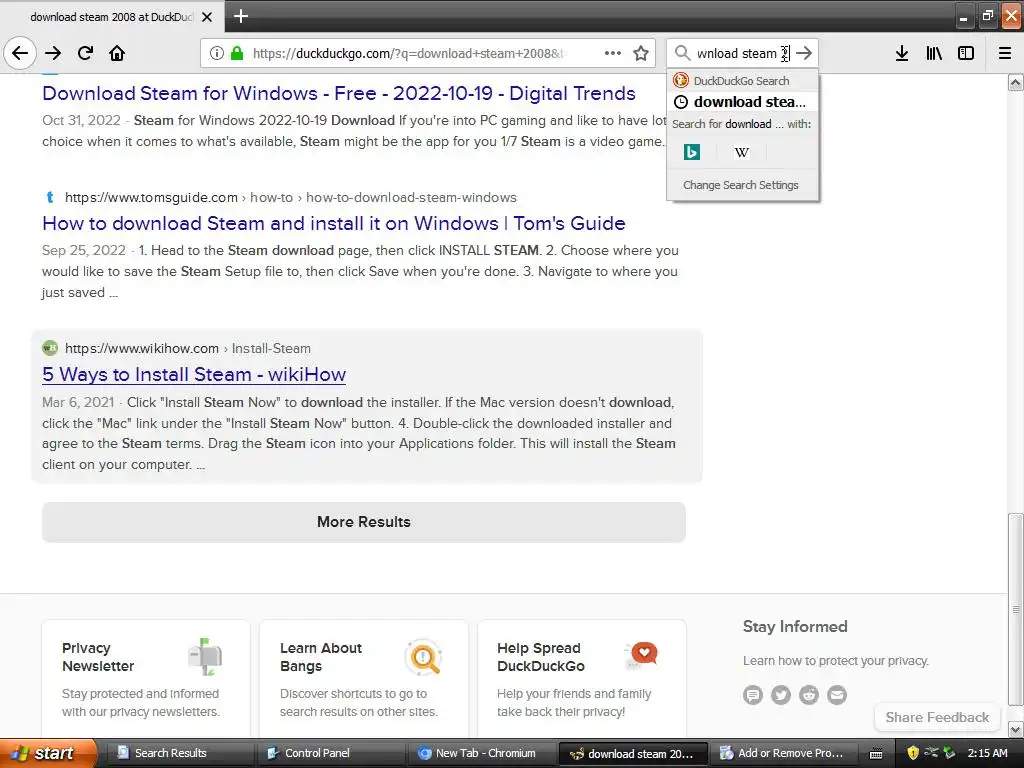The image size is (1024, 768).
Task: Select DuckDuckGo Search suggestion header
Action: click(742, 81)
